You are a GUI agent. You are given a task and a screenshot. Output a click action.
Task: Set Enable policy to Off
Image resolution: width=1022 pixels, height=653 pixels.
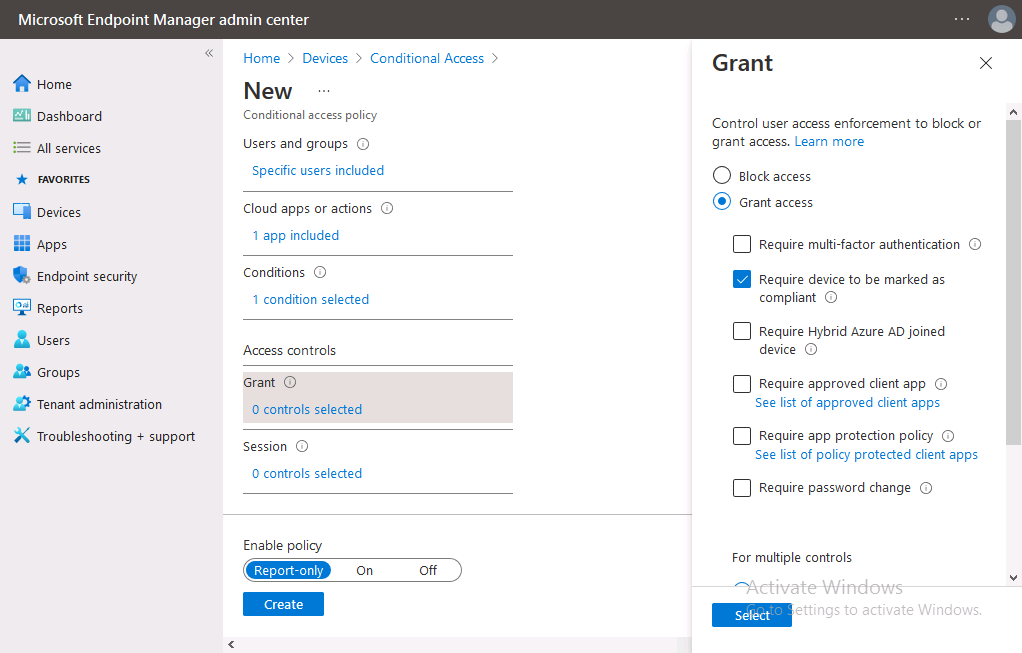coord(428,570)
